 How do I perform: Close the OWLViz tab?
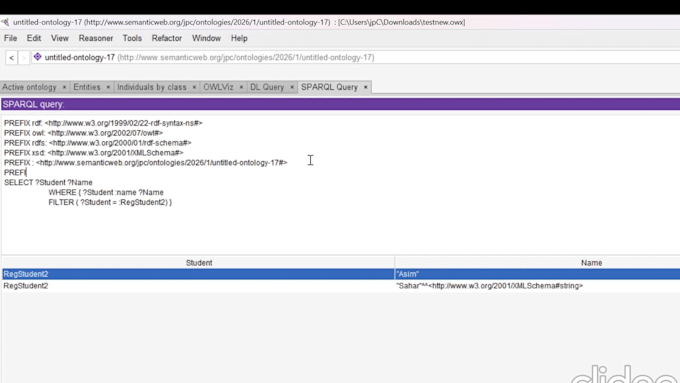[x=241, y=87]
